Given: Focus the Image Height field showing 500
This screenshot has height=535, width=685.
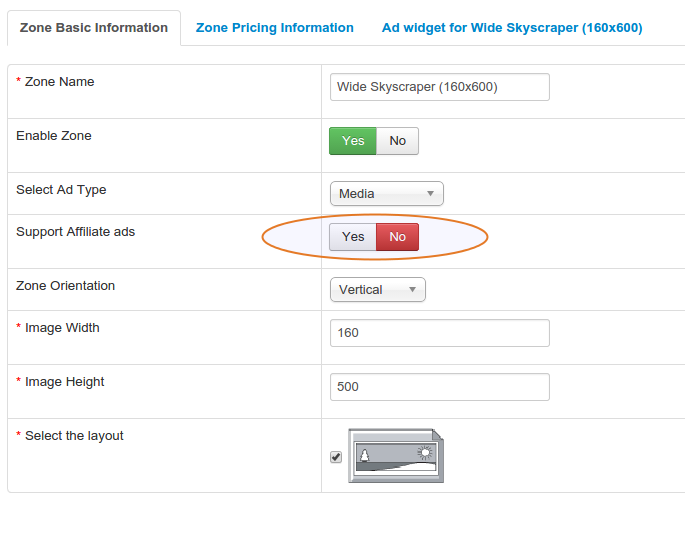Looking at the screenshot, I should pyautogui.click(x=439, y=387).
